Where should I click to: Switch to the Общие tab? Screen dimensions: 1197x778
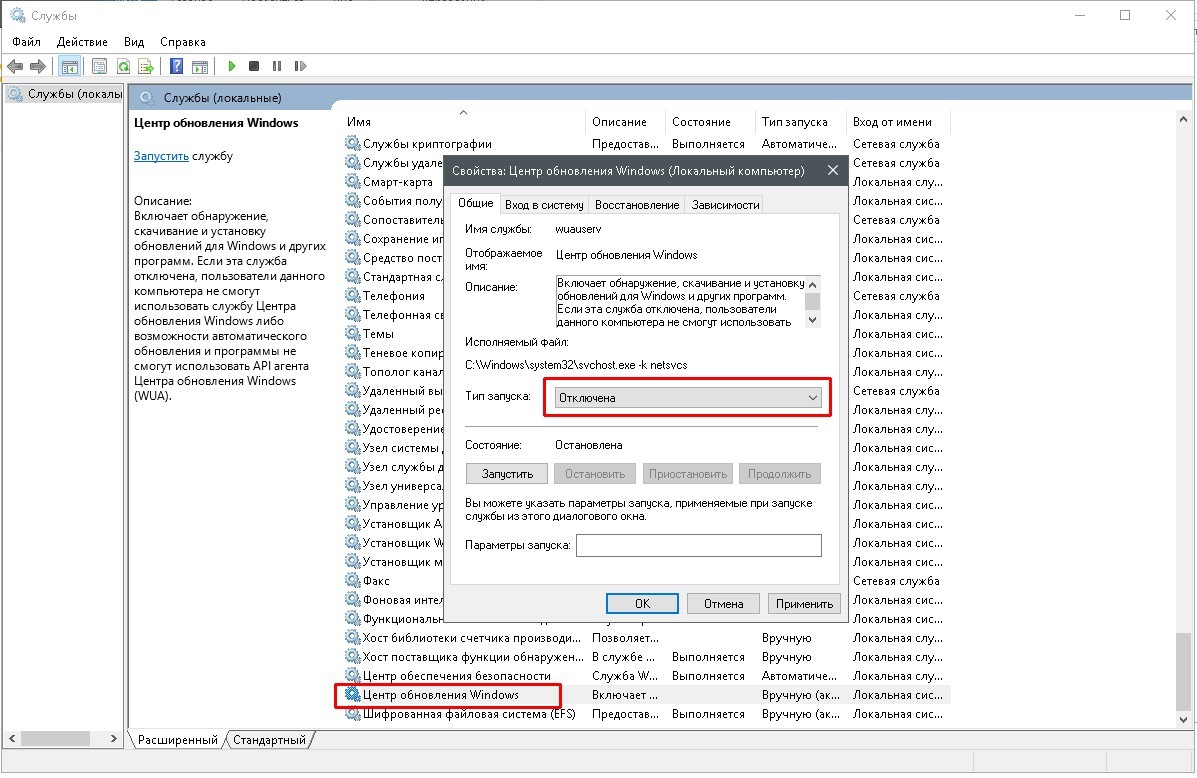pos(476,203)
